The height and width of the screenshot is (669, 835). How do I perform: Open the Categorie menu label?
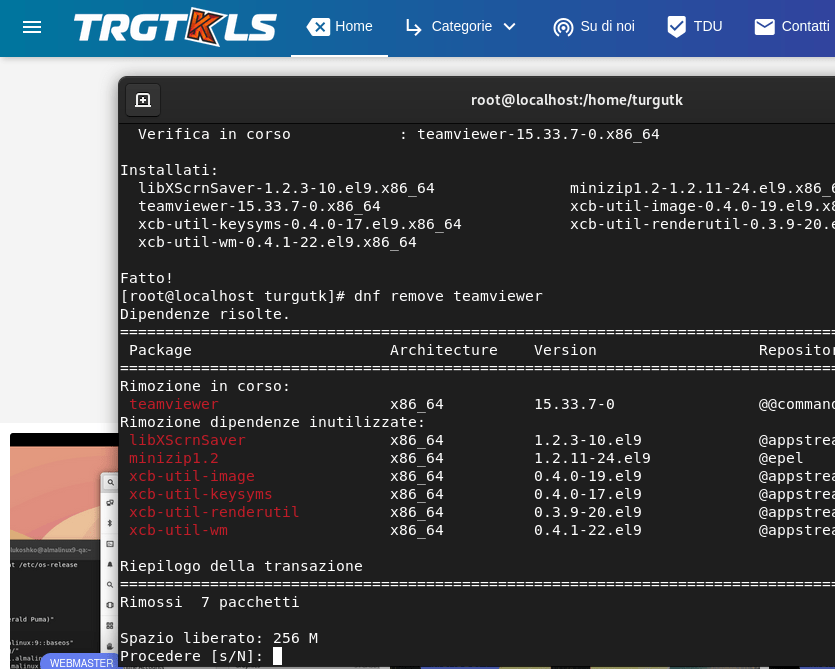point(461,27)
